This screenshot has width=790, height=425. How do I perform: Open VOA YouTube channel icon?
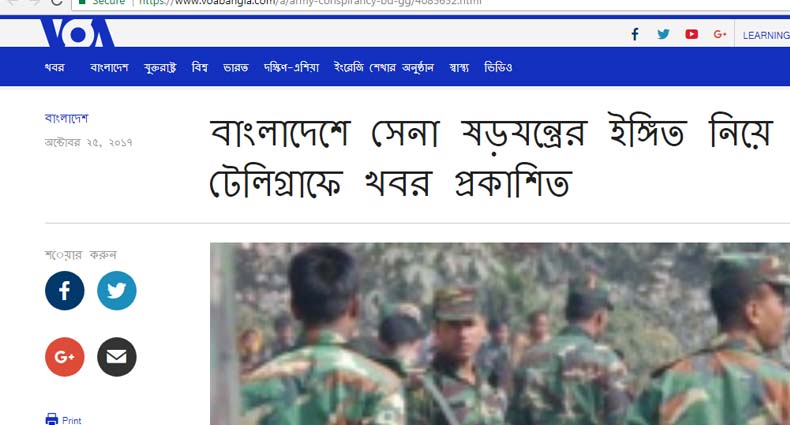691,34
